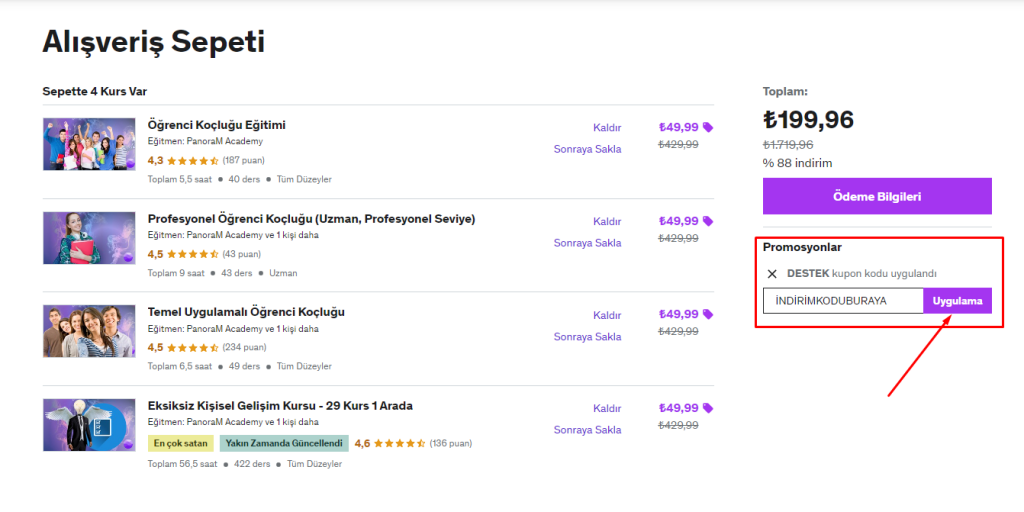Focus the coupon code input field

pyautogui.click(x=842, y=301)
